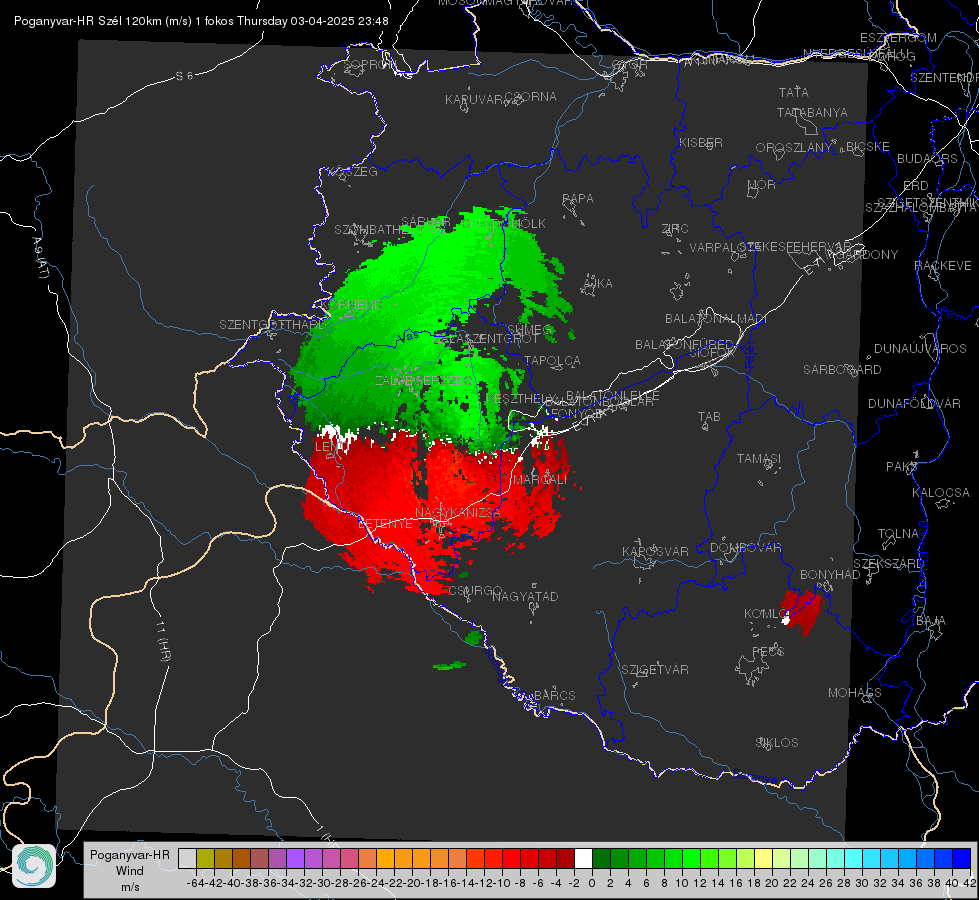Click the LETENYE town label
979x900 pixels.
pyautogui.click(x=385, y=523)
